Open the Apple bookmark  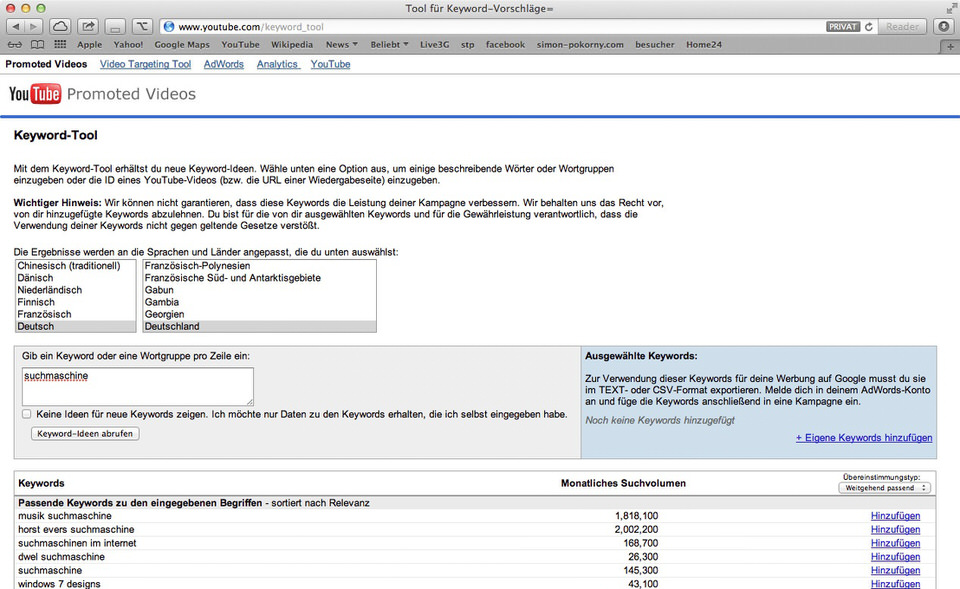point(89,45)
